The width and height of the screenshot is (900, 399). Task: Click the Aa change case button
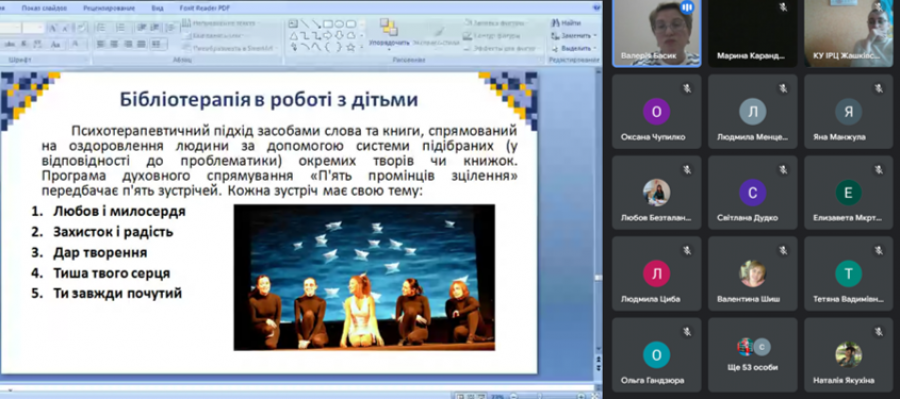[x=55, y=44]
